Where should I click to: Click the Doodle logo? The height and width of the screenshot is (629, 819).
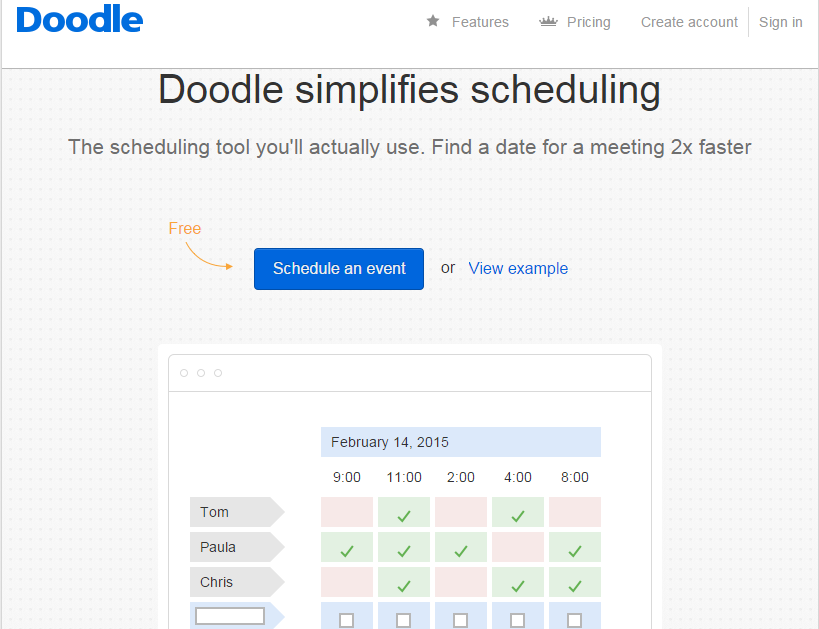click(80, 20)
